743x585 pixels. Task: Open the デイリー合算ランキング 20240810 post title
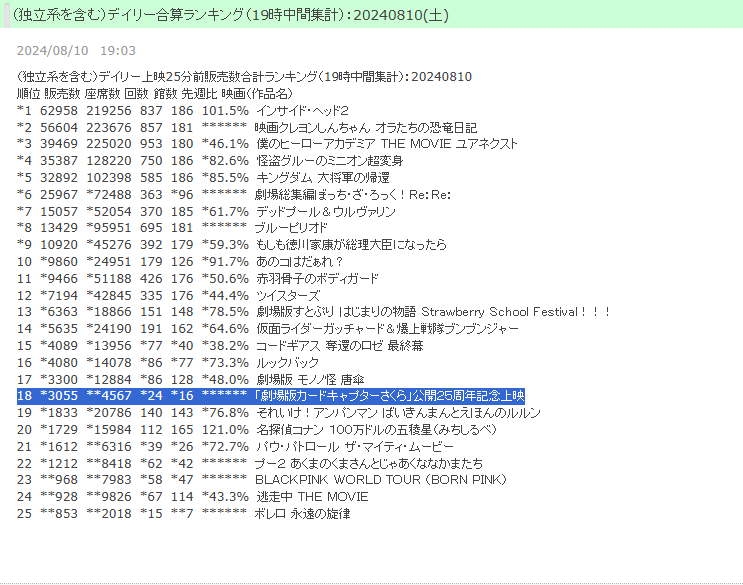click(x=231, y=15)
